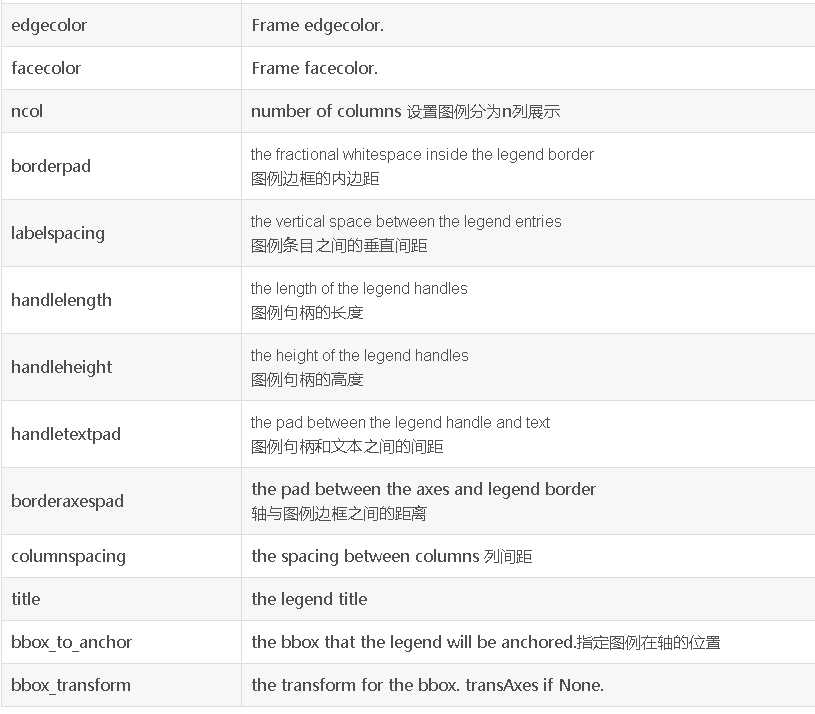Click the borderaxespad parameter name

(x=68, y=501)
